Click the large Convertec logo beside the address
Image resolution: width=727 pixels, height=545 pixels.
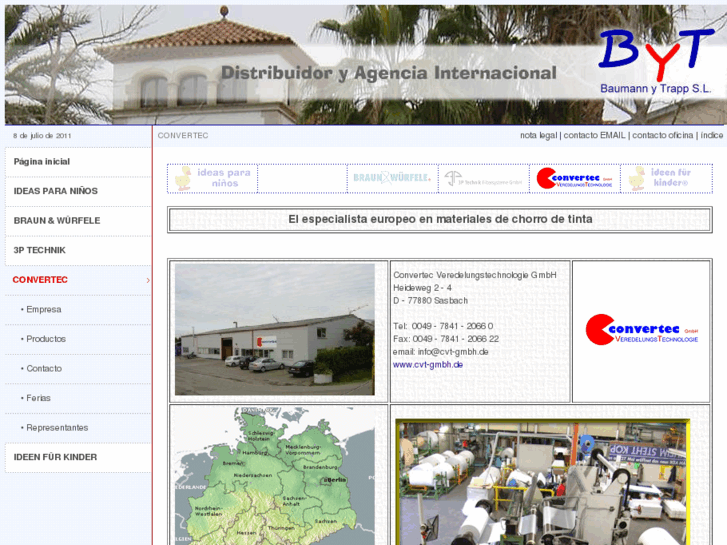(x=642, y=330)
